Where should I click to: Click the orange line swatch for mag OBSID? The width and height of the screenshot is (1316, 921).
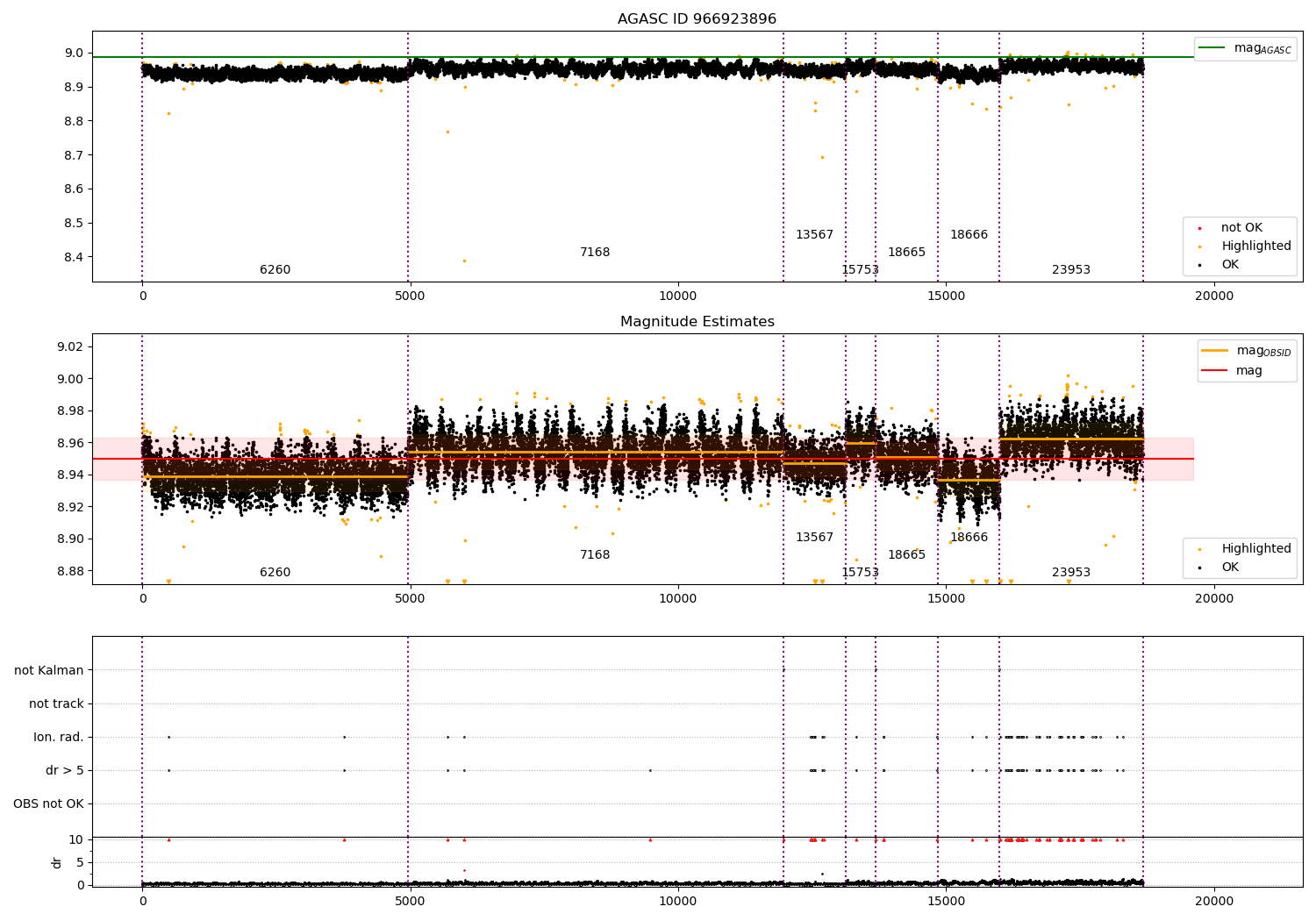[x=1214, y=350]
